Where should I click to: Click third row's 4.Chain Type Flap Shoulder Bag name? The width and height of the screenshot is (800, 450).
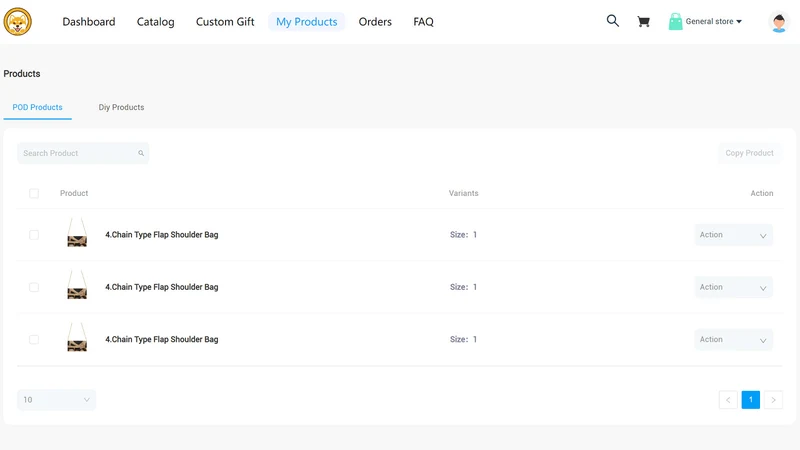162,339
